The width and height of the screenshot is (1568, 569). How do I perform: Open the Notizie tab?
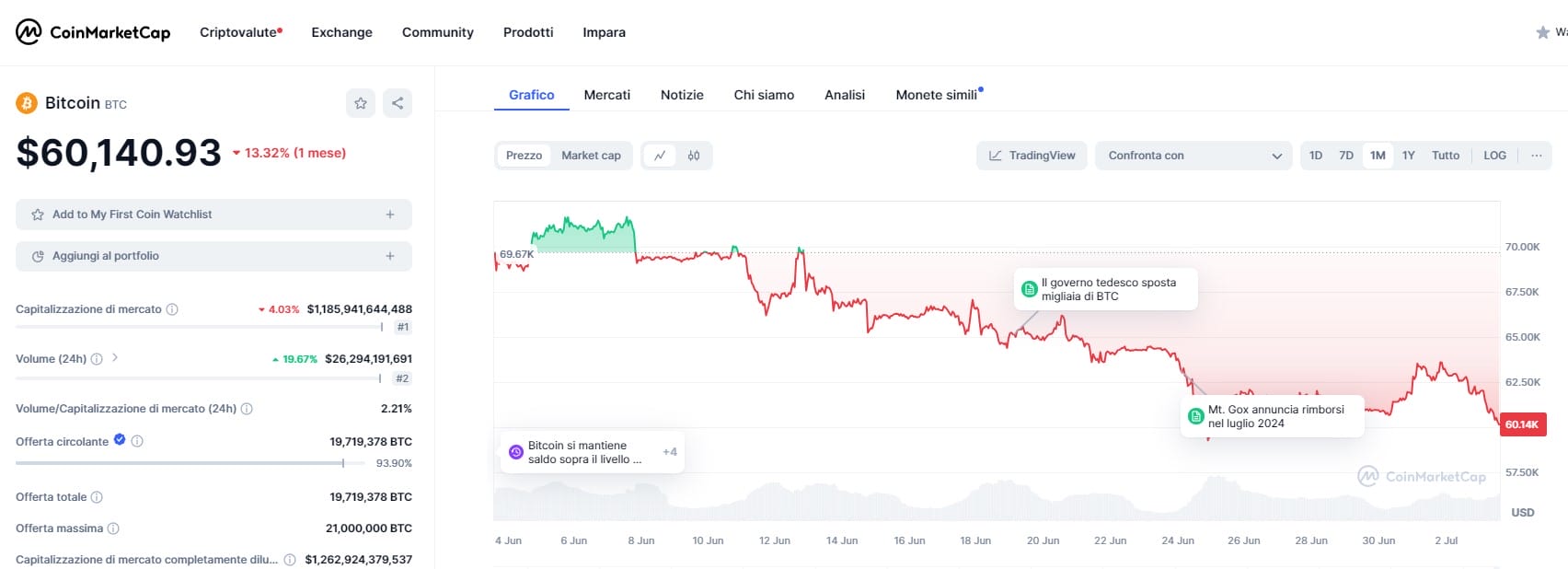pos(682,95)
